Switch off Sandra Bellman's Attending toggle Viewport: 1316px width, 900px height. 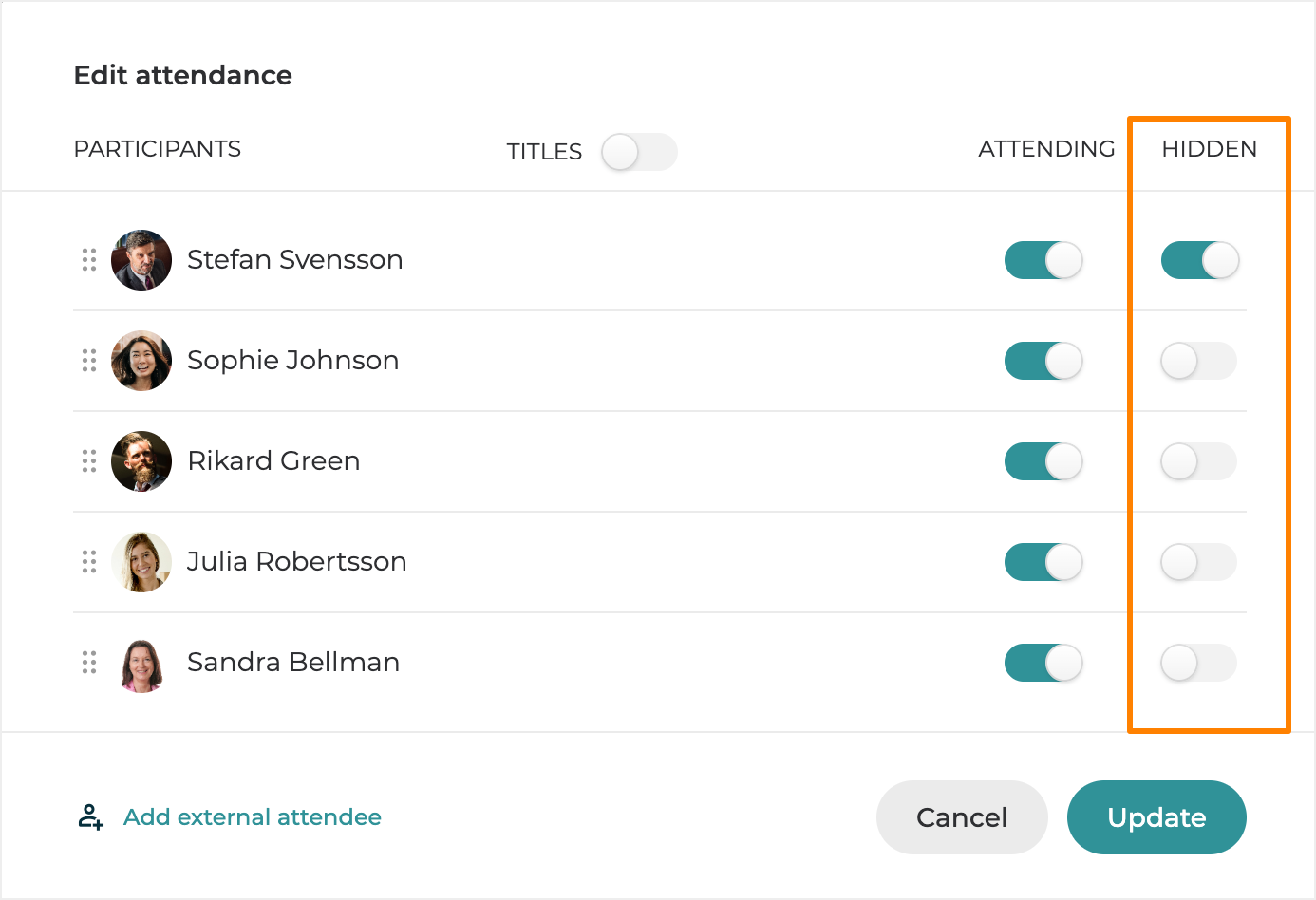pyautogui.click(x=1043, y=663)
